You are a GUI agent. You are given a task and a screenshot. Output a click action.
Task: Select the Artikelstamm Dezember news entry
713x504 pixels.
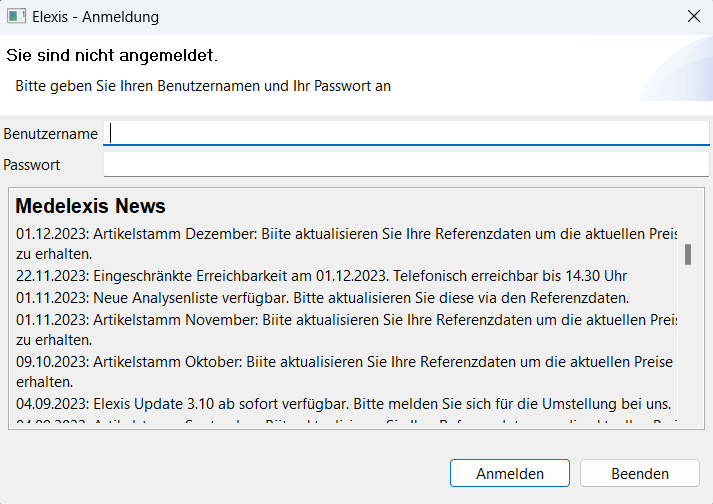click(340, 235)
